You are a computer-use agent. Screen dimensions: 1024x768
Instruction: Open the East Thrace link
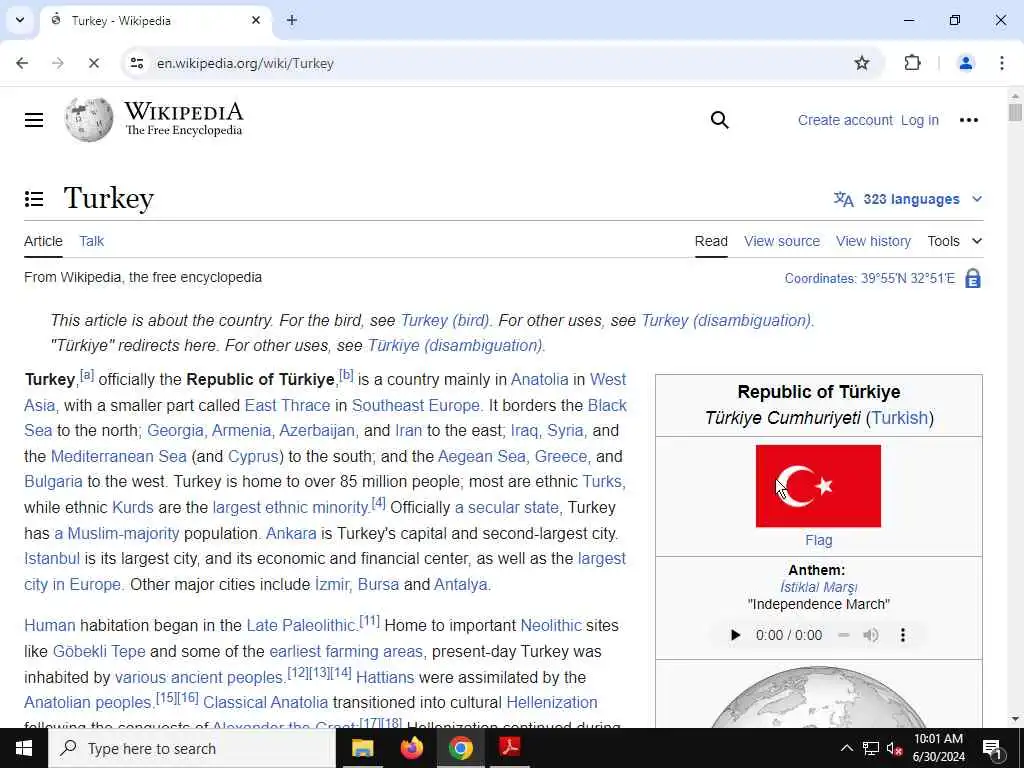point(287,406)
